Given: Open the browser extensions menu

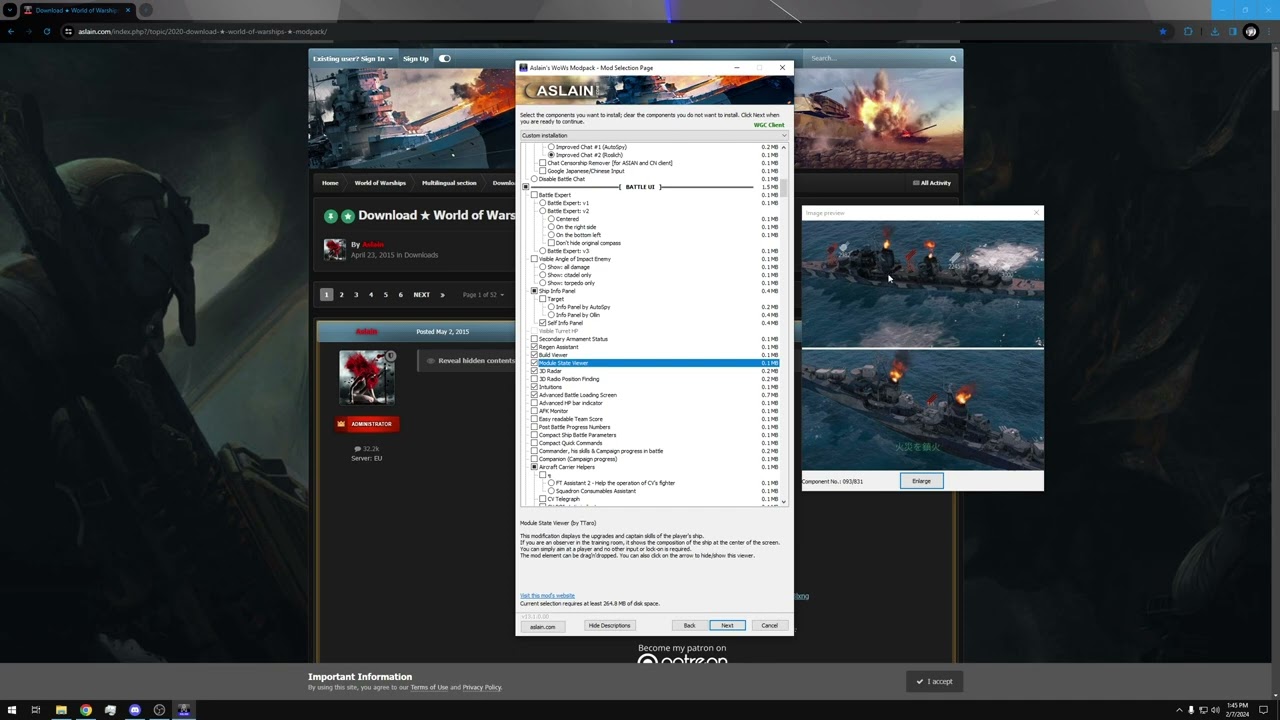Looking at the screenshot, I should pyautogui.click(x=1188, y=31).
